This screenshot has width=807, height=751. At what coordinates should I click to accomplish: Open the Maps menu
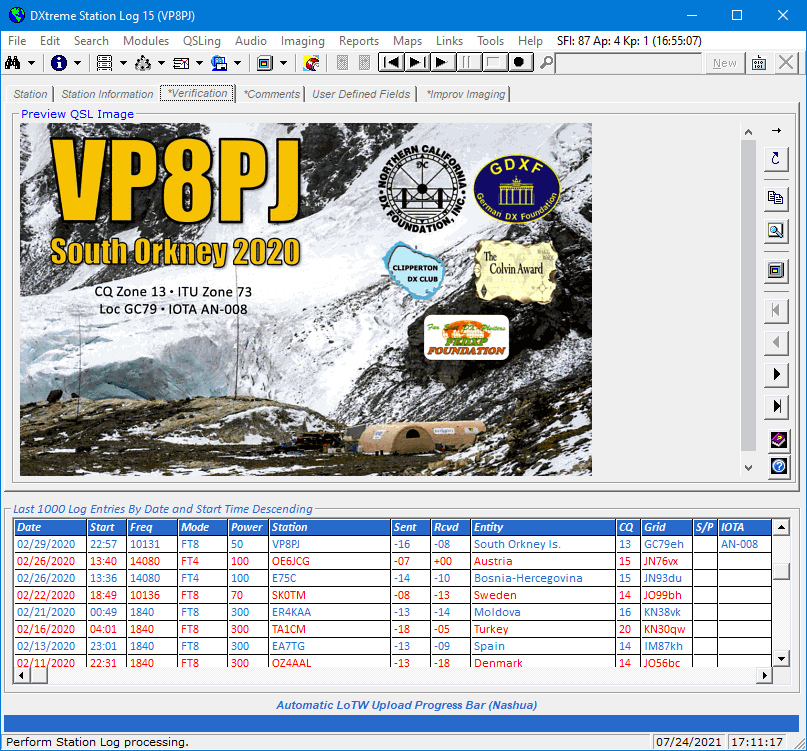click(x=407, y=41)
